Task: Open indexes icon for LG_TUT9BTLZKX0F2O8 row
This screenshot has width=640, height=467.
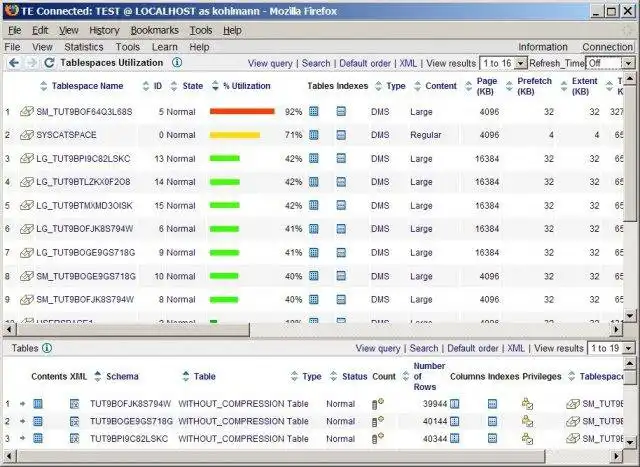Action: (341, 182)
